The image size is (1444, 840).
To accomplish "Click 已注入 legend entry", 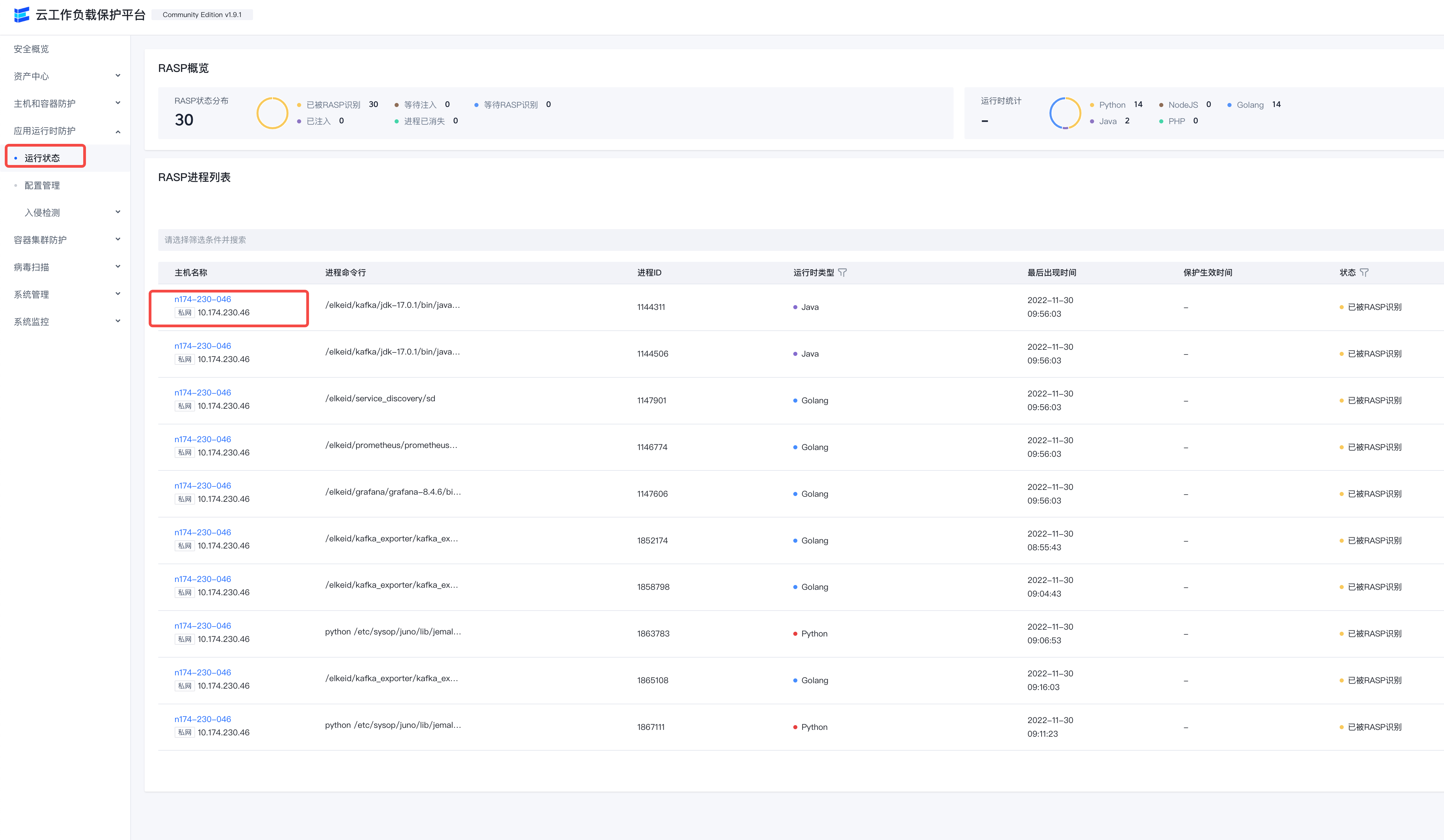I will pos(320,121).
